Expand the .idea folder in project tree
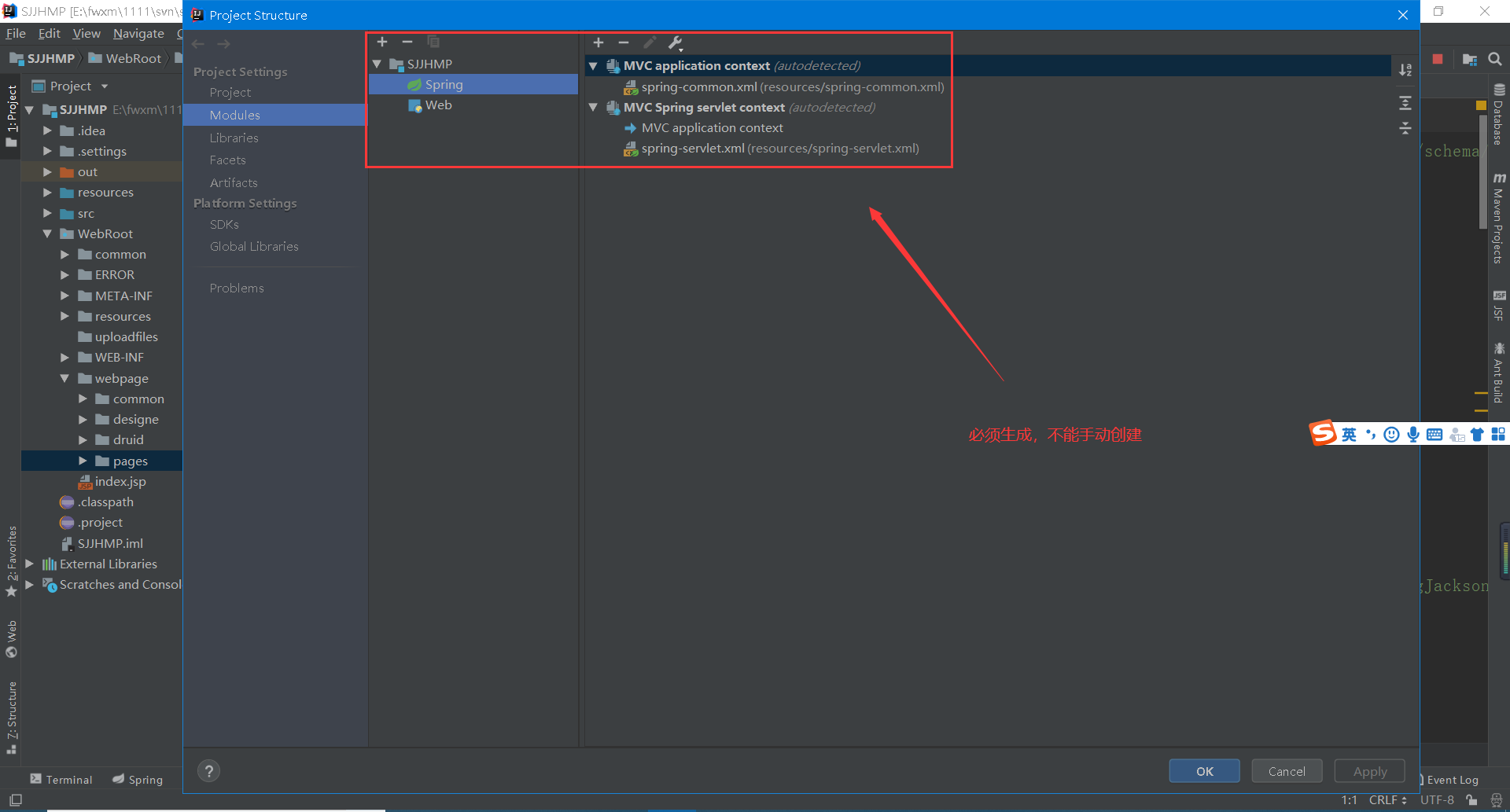 point(47,130)
